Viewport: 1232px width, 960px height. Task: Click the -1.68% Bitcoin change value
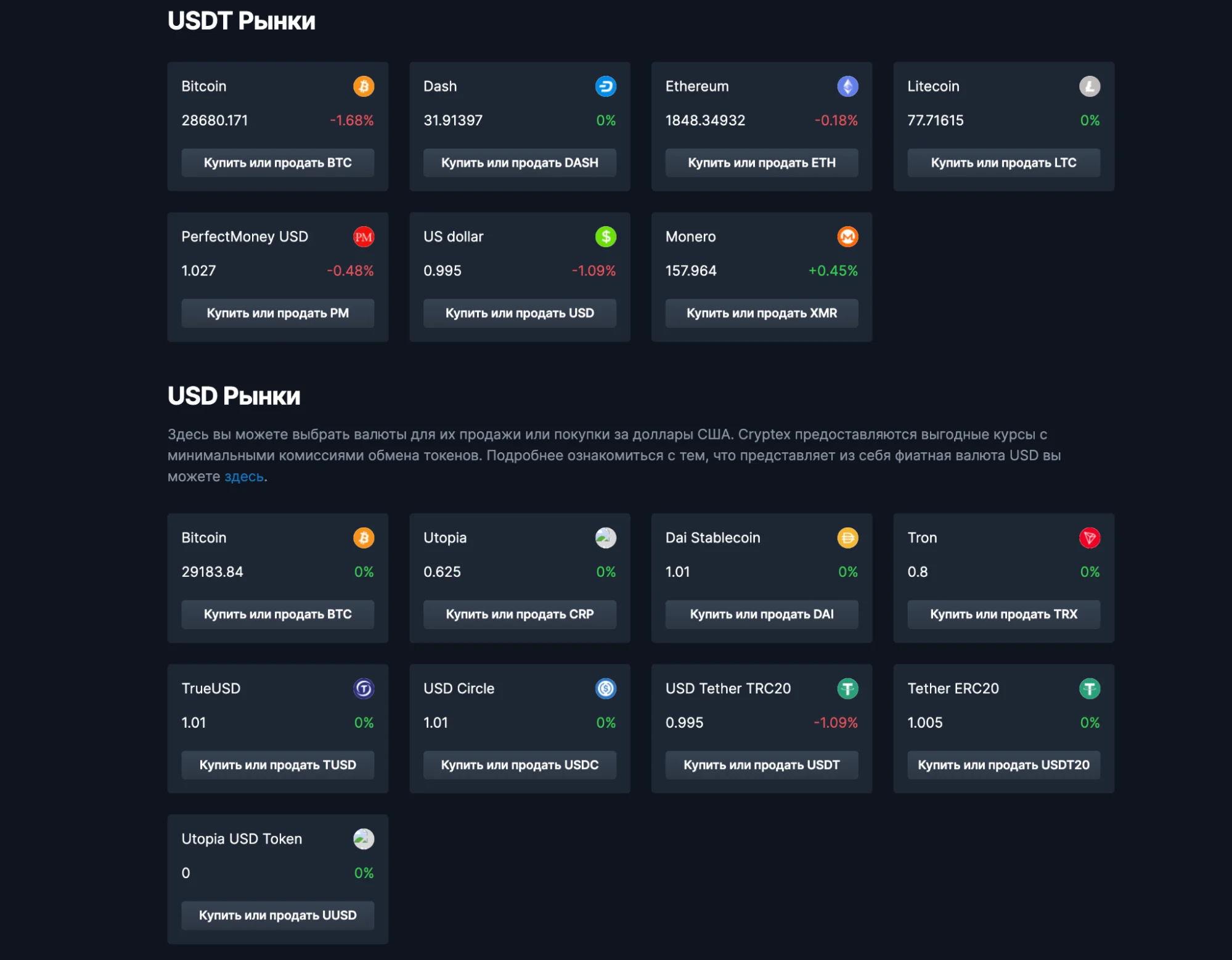(x=352, y=120)
